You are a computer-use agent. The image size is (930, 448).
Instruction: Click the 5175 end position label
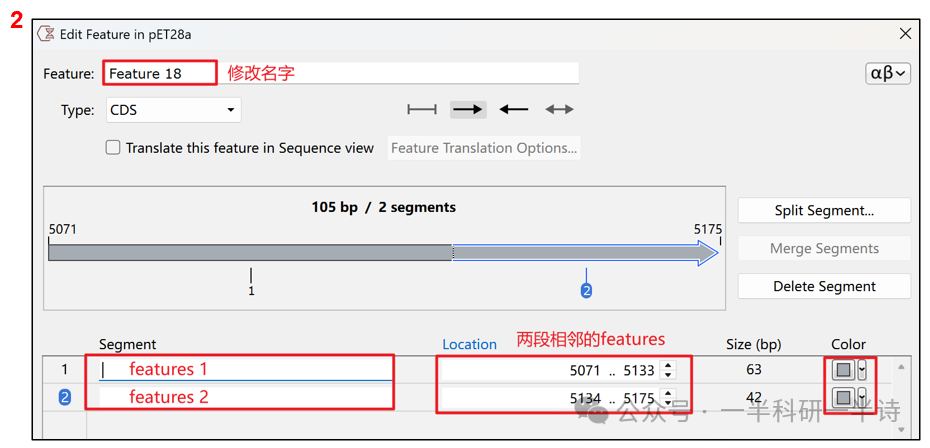(708, 229)
